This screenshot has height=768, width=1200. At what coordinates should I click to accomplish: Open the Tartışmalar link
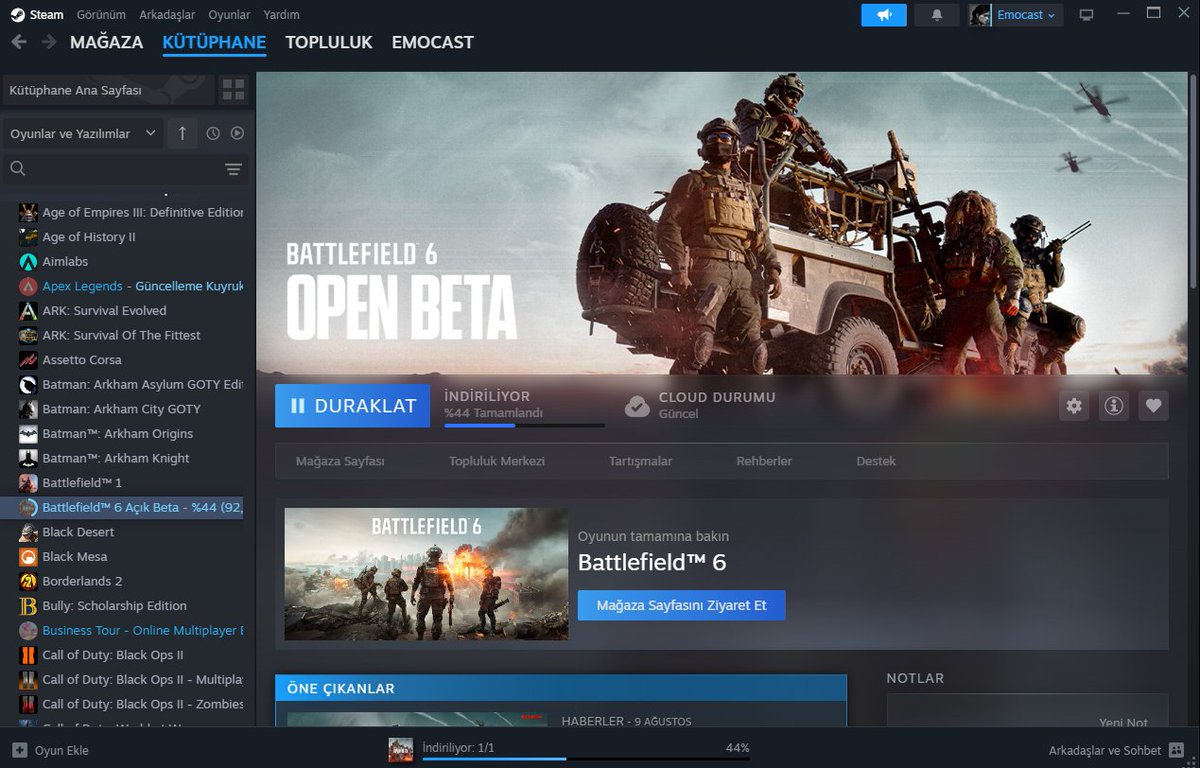640,461
